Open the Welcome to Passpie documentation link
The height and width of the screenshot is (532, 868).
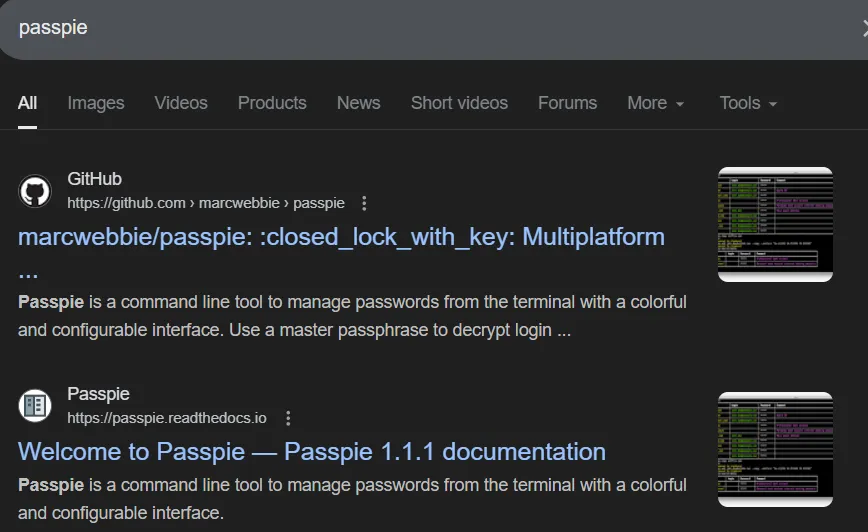[311, 451]
